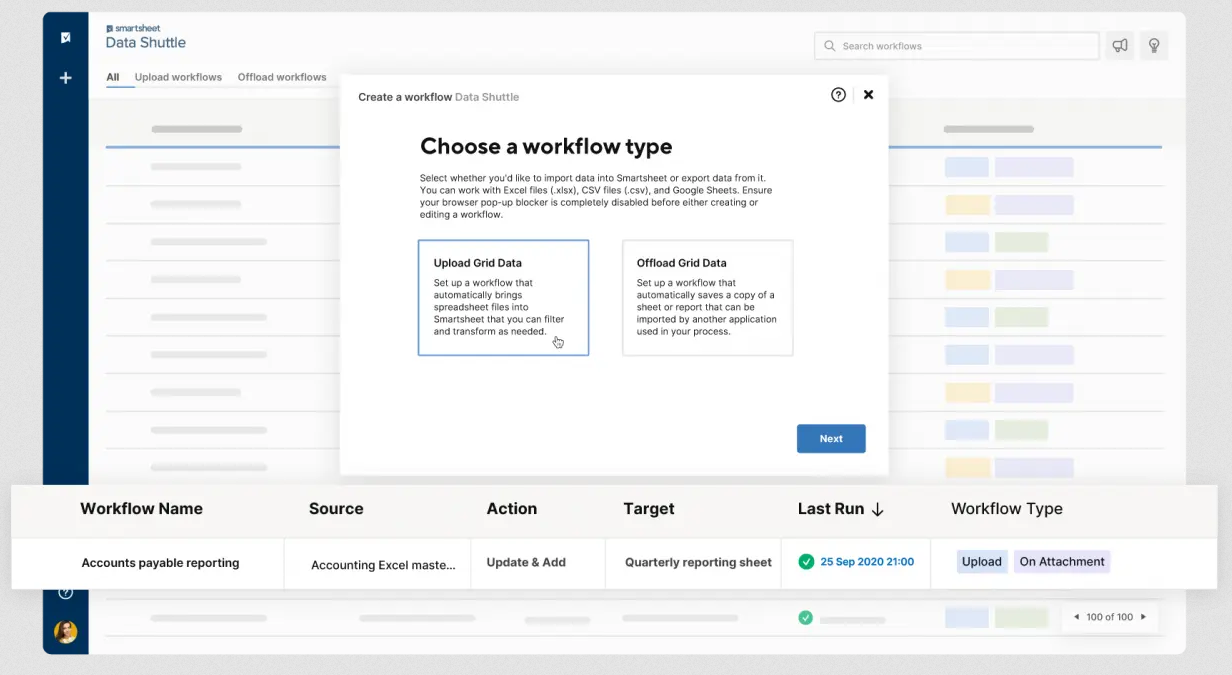Close the Create a workflow dialog
Image resolution: width=1232 pixels, height=675 pixels.
[868, 95]
